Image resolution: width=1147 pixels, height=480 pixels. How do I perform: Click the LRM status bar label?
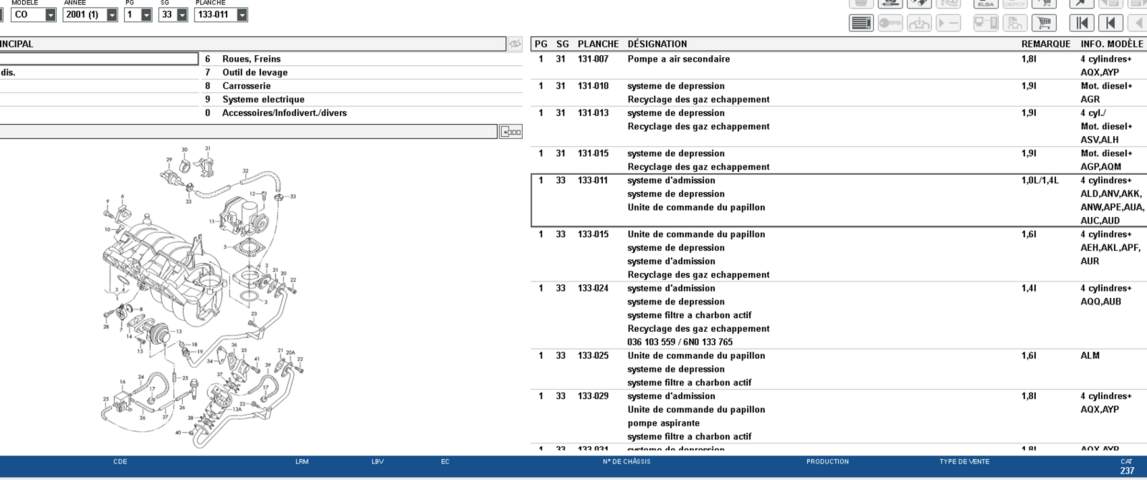point(301,462)
